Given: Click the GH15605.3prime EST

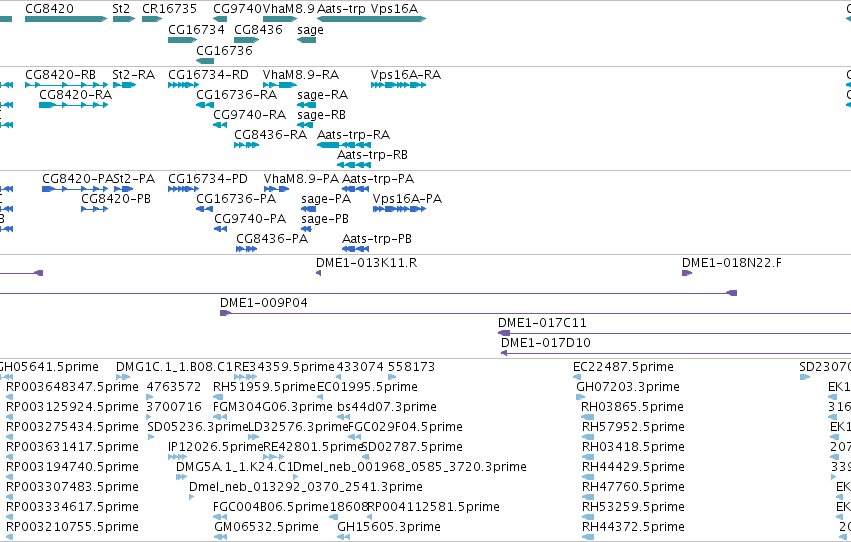Looking at the screenshot, I should (x=344, y=537).
